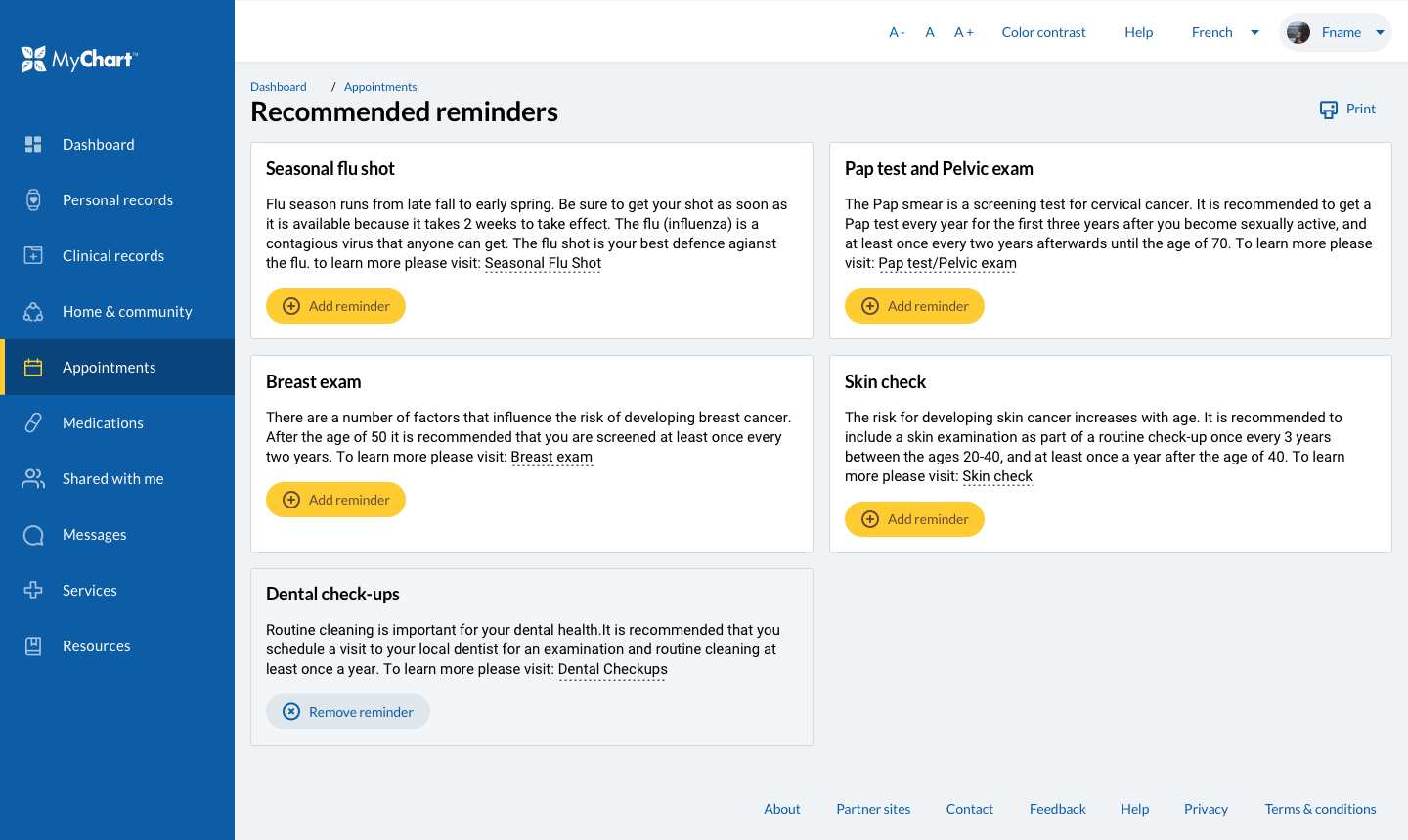Image resolution: width=1408 pixels, height=840 pixels.
Task: Click the Privacy footer link
Action: 1206,809
